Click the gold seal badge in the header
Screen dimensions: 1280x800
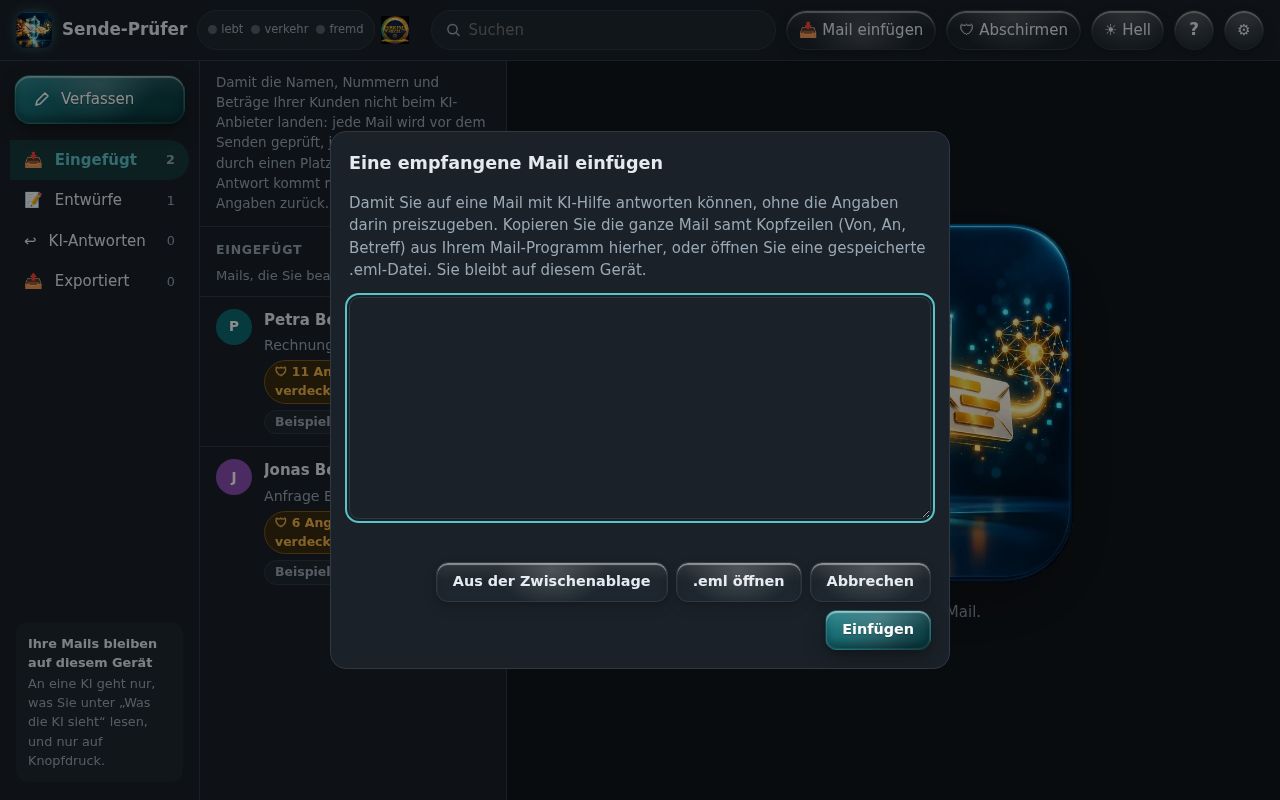[x=395, y=30]
